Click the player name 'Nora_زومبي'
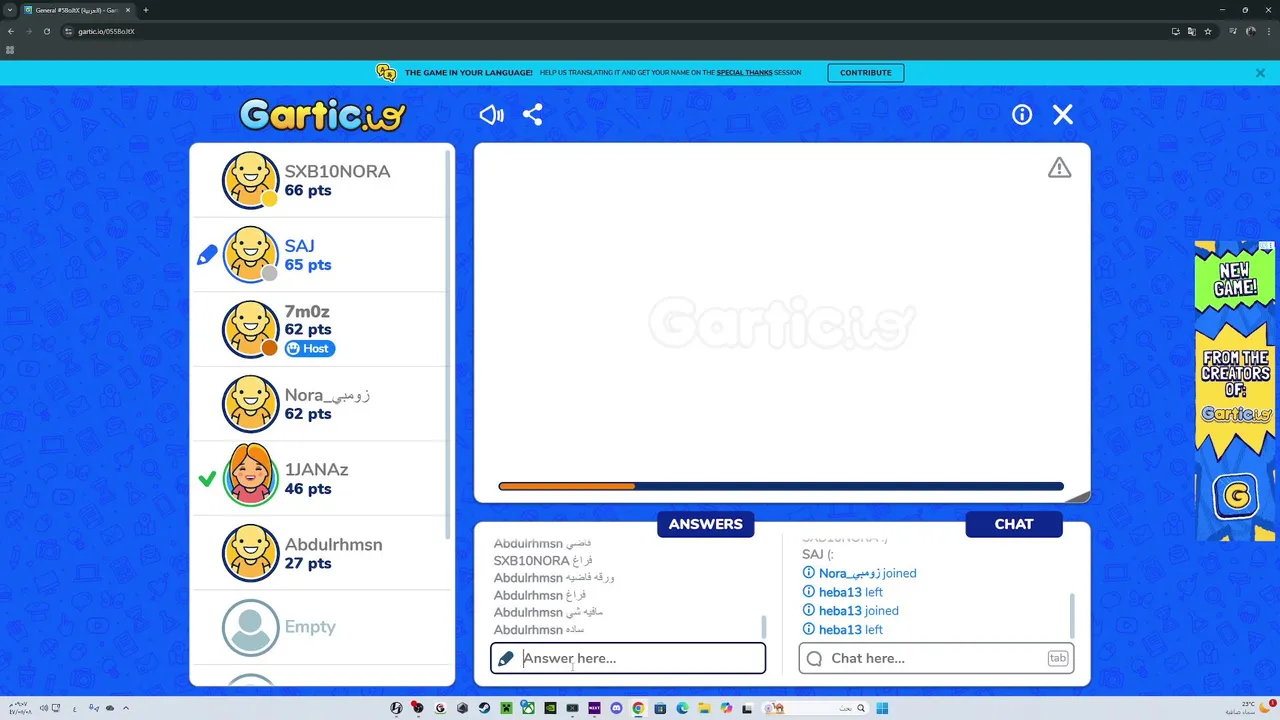 327,395
